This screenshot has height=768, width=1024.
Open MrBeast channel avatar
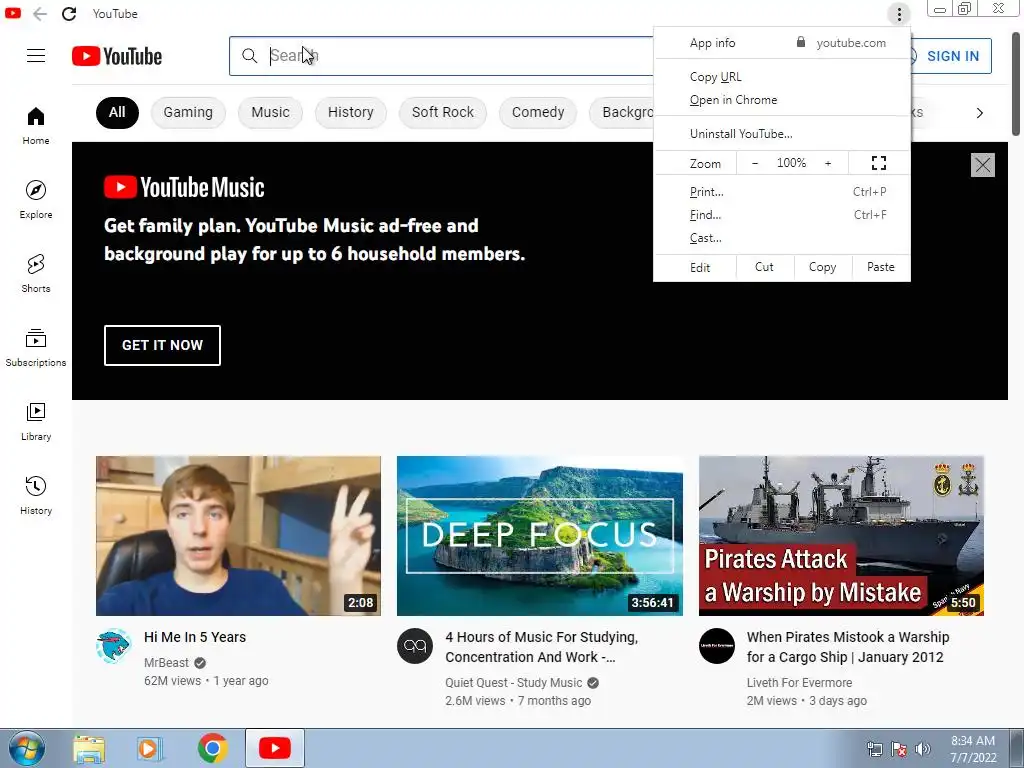tap(114, 646)
